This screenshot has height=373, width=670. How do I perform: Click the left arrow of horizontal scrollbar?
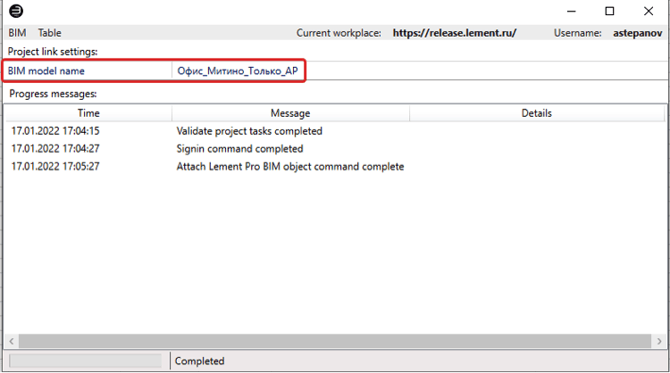[x=12, y=341]
